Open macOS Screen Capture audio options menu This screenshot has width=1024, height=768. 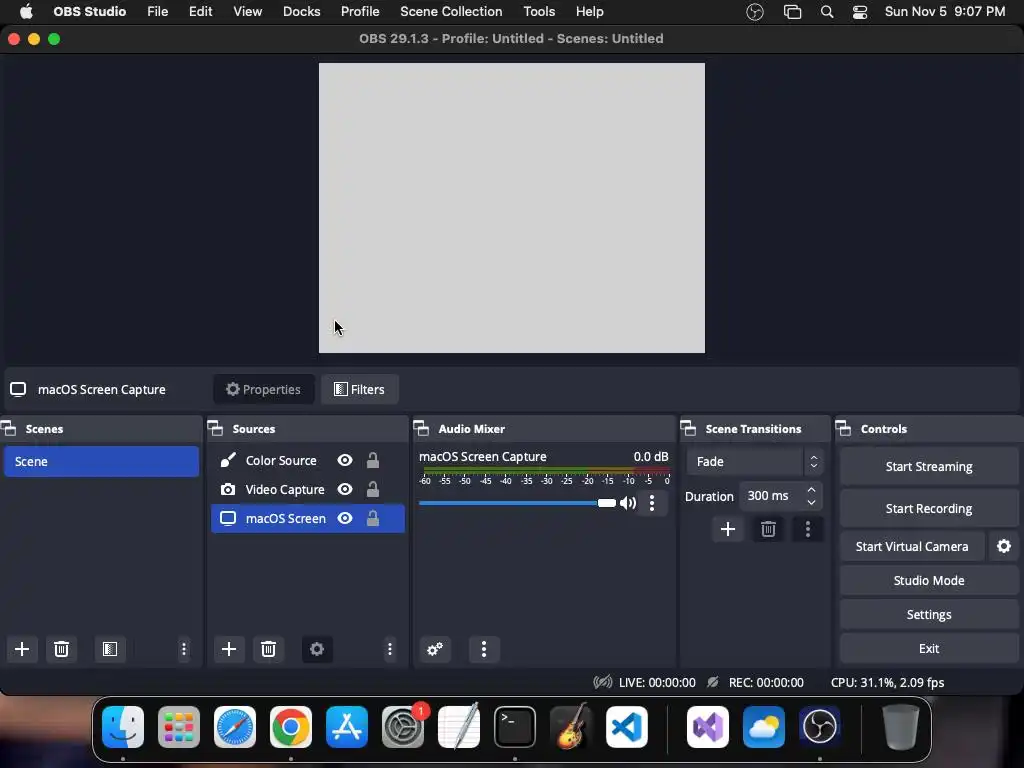pos(652,503)
